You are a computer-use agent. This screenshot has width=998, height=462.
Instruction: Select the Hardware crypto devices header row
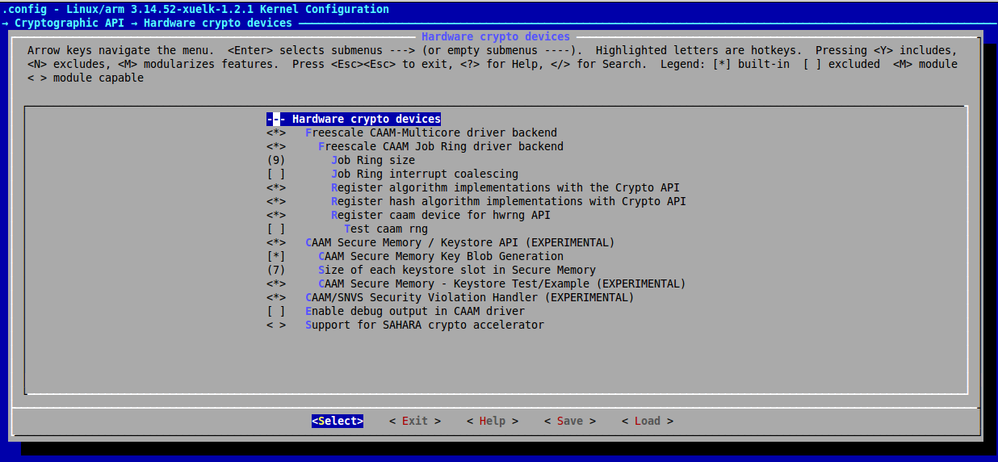pyautogui.click(x=353, y=119)
